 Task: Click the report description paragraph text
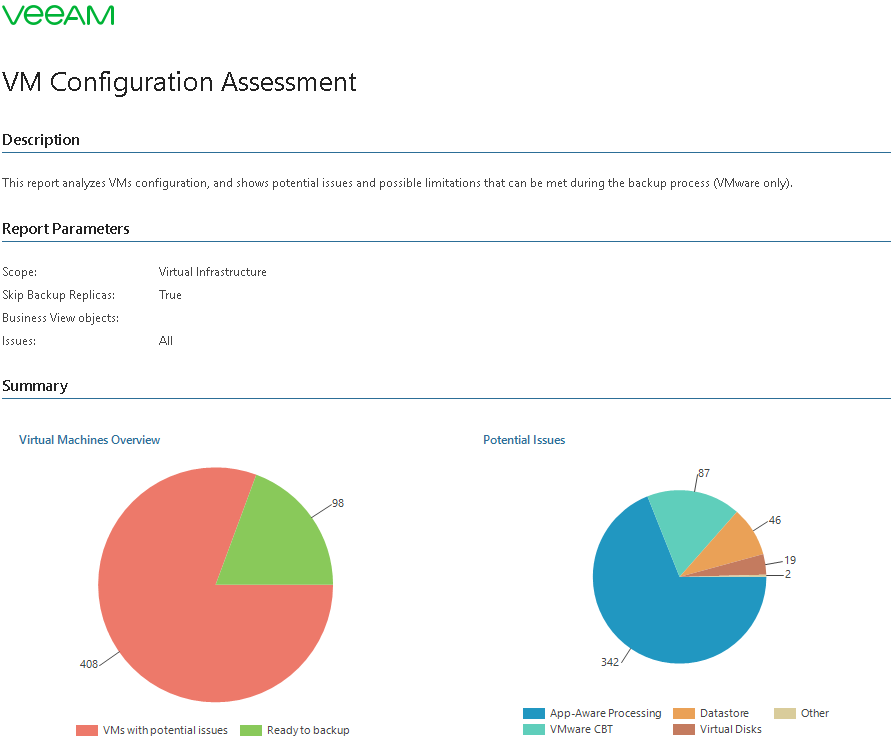click(x=397, y=183)
